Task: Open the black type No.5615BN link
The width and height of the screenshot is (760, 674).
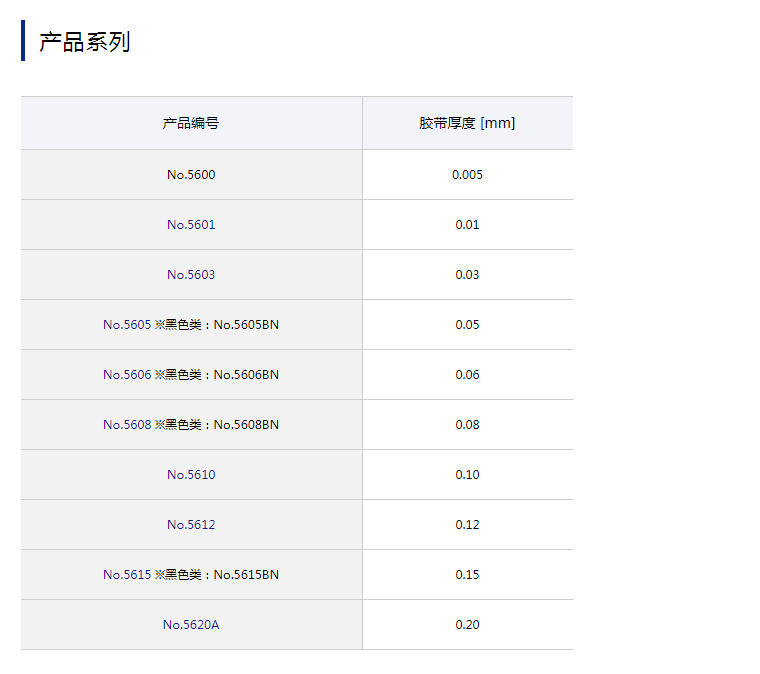Action: pyautogui.click(x=246, y=575)
